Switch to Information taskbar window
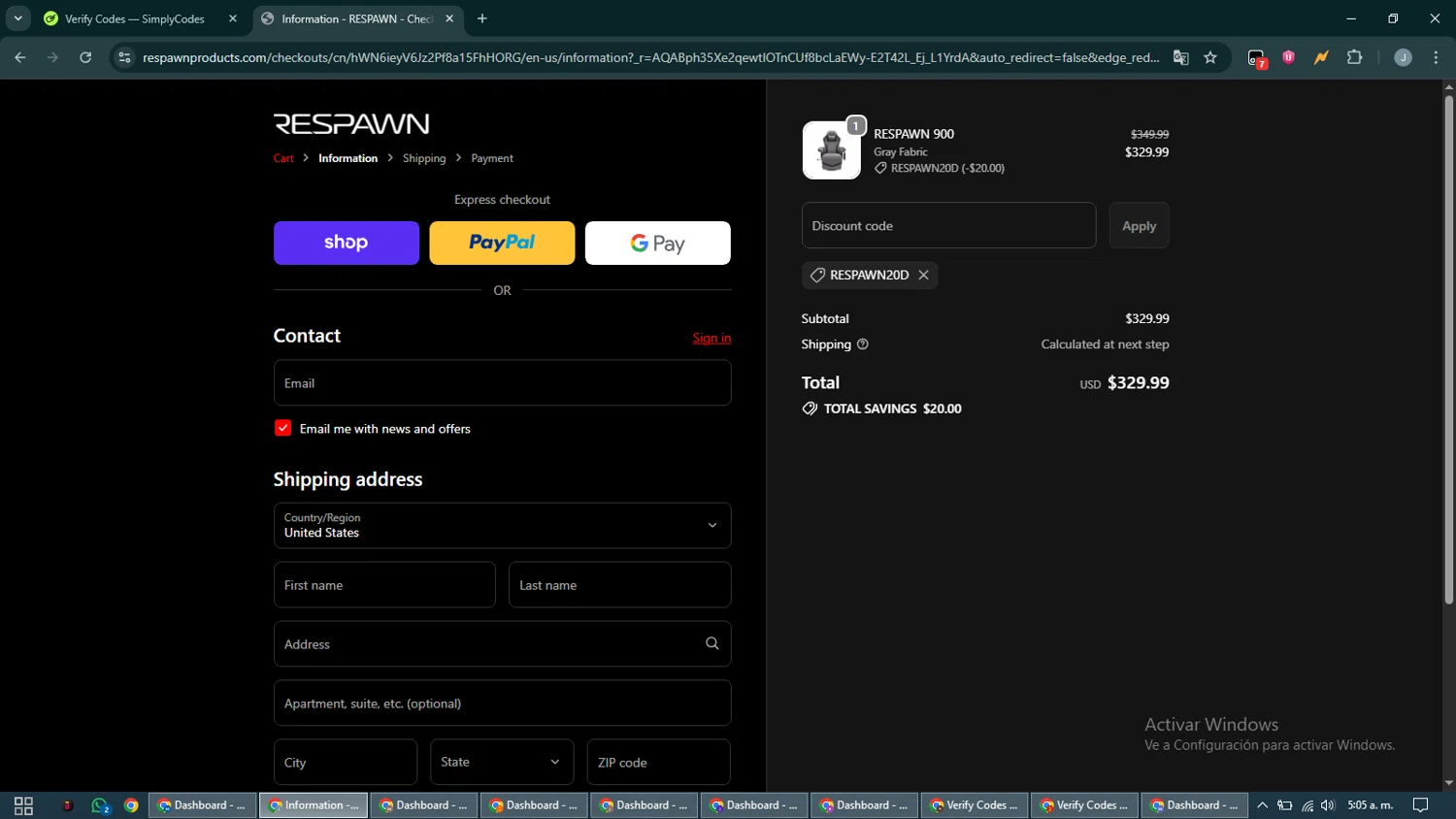Image resolution: width=1456 pixels, height=819 pixels. point(314,805)
